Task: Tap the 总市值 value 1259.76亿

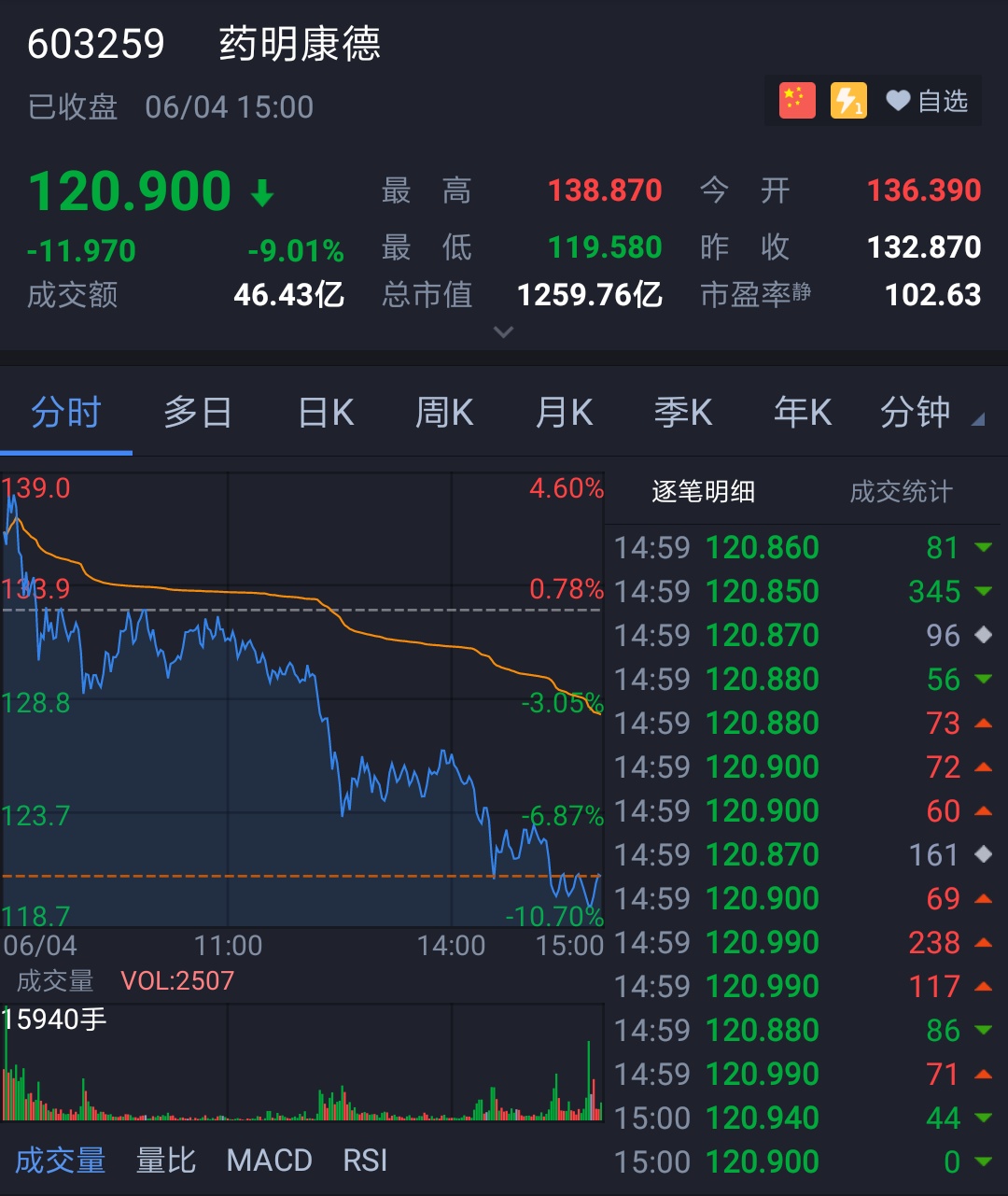Action: [590, 295]
